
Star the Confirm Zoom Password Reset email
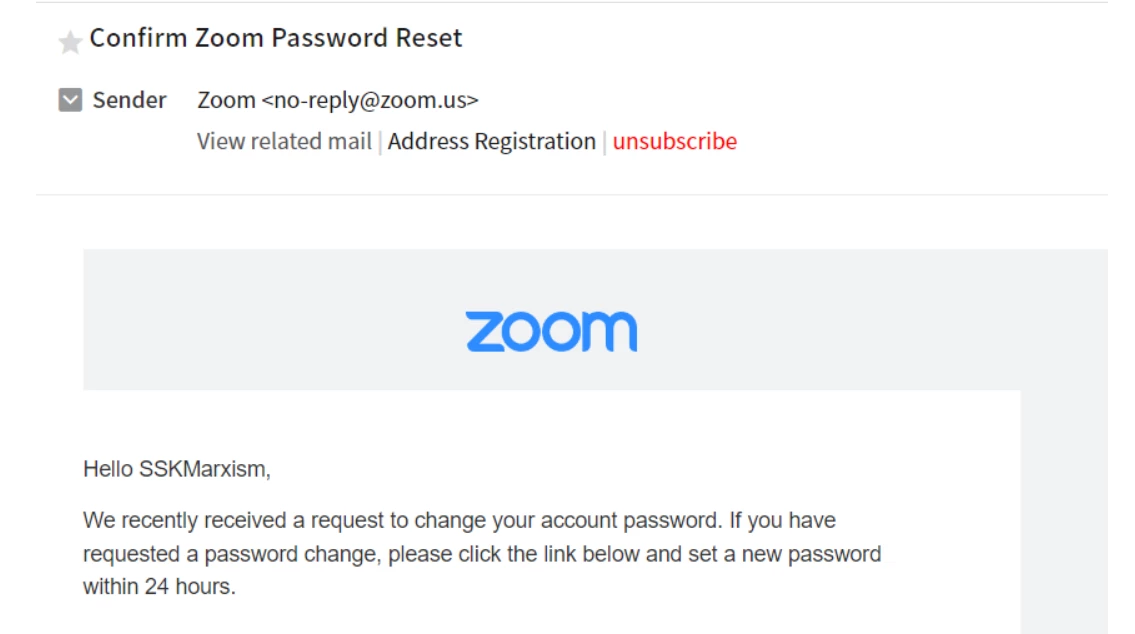[70, 42]
